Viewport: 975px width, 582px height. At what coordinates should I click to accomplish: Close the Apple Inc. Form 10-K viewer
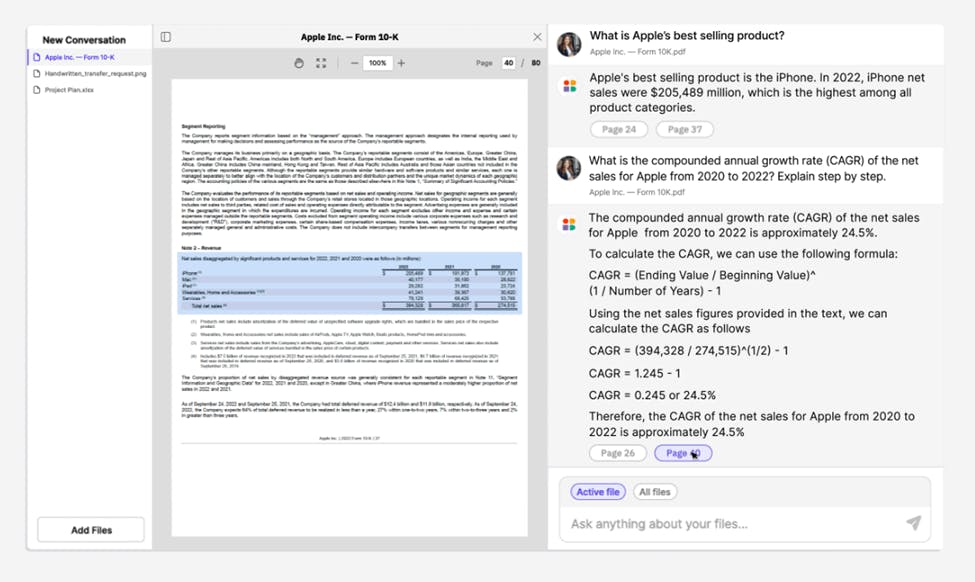coord(537,37)
